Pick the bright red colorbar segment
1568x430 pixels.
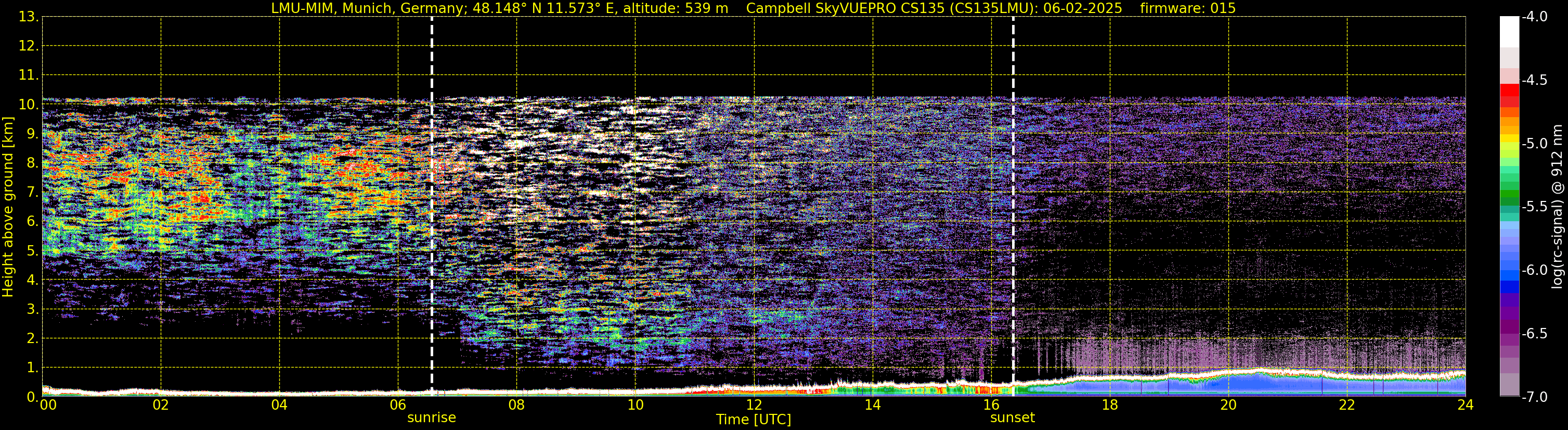tap(1510, 89)
